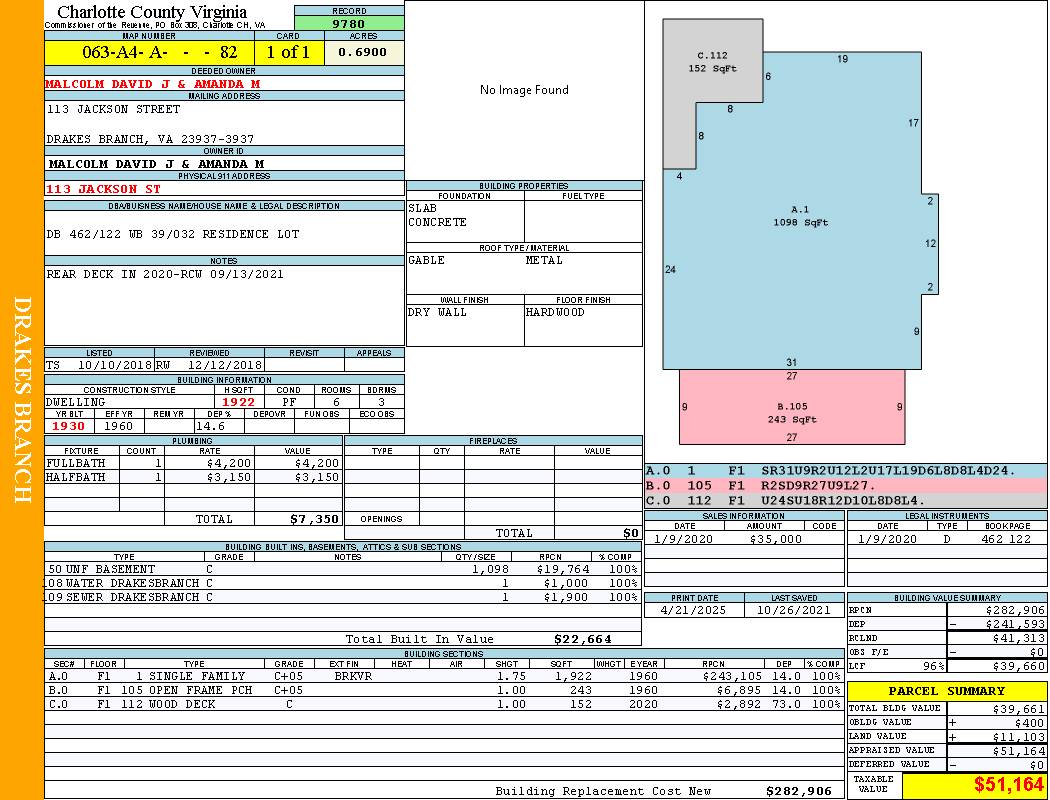Click the year built value 1930

click(x=69, y=426)
